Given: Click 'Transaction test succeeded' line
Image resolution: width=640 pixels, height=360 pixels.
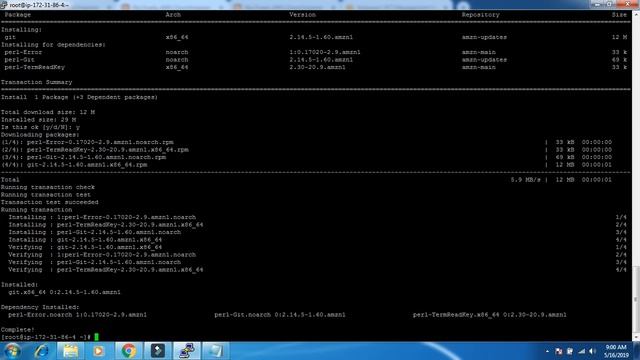Looking at the screenshot, I should pos(49,202).
